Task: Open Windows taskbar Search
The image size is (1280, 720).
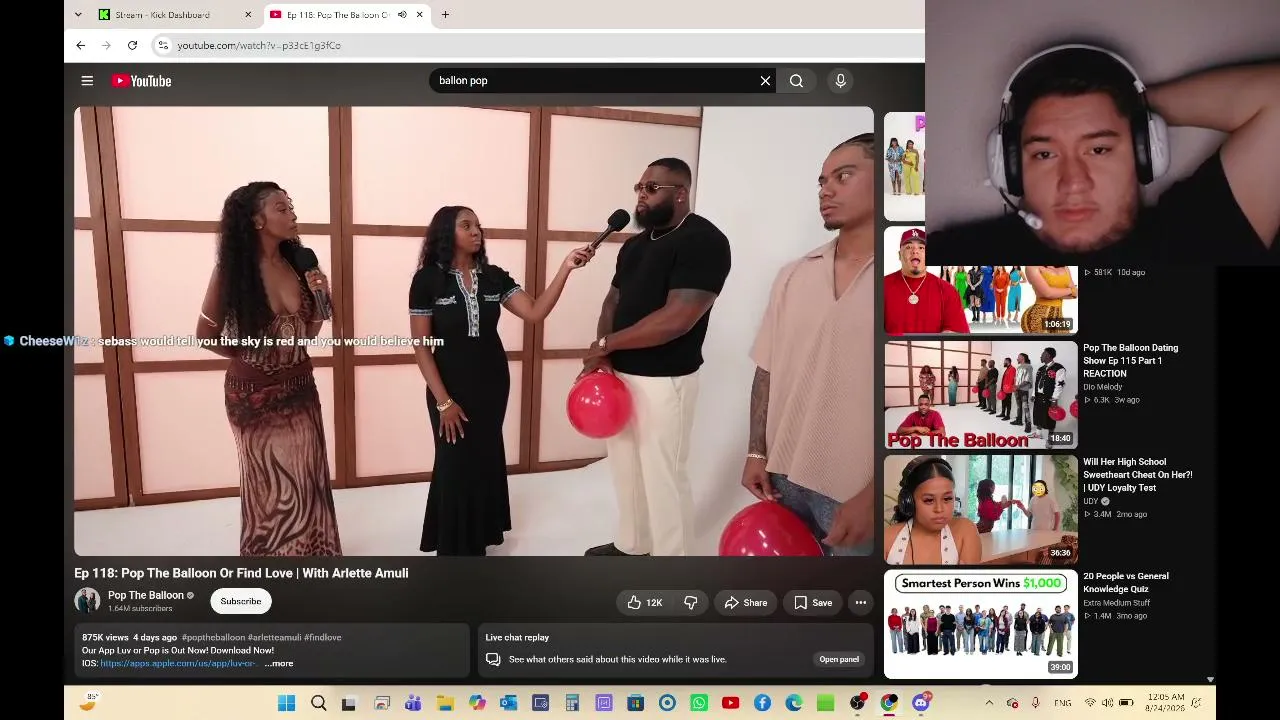Action: point(318,703)
